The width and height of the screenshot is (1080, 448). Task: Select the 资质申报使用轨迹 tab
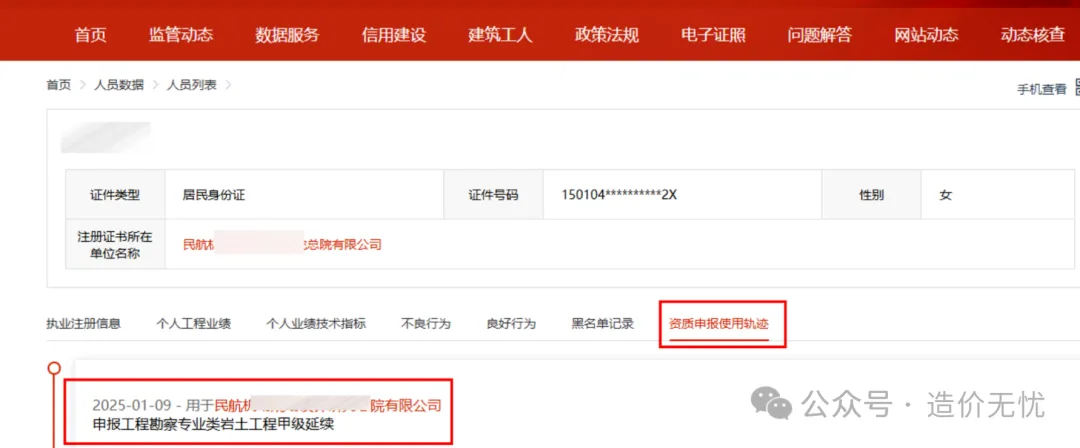718,323
